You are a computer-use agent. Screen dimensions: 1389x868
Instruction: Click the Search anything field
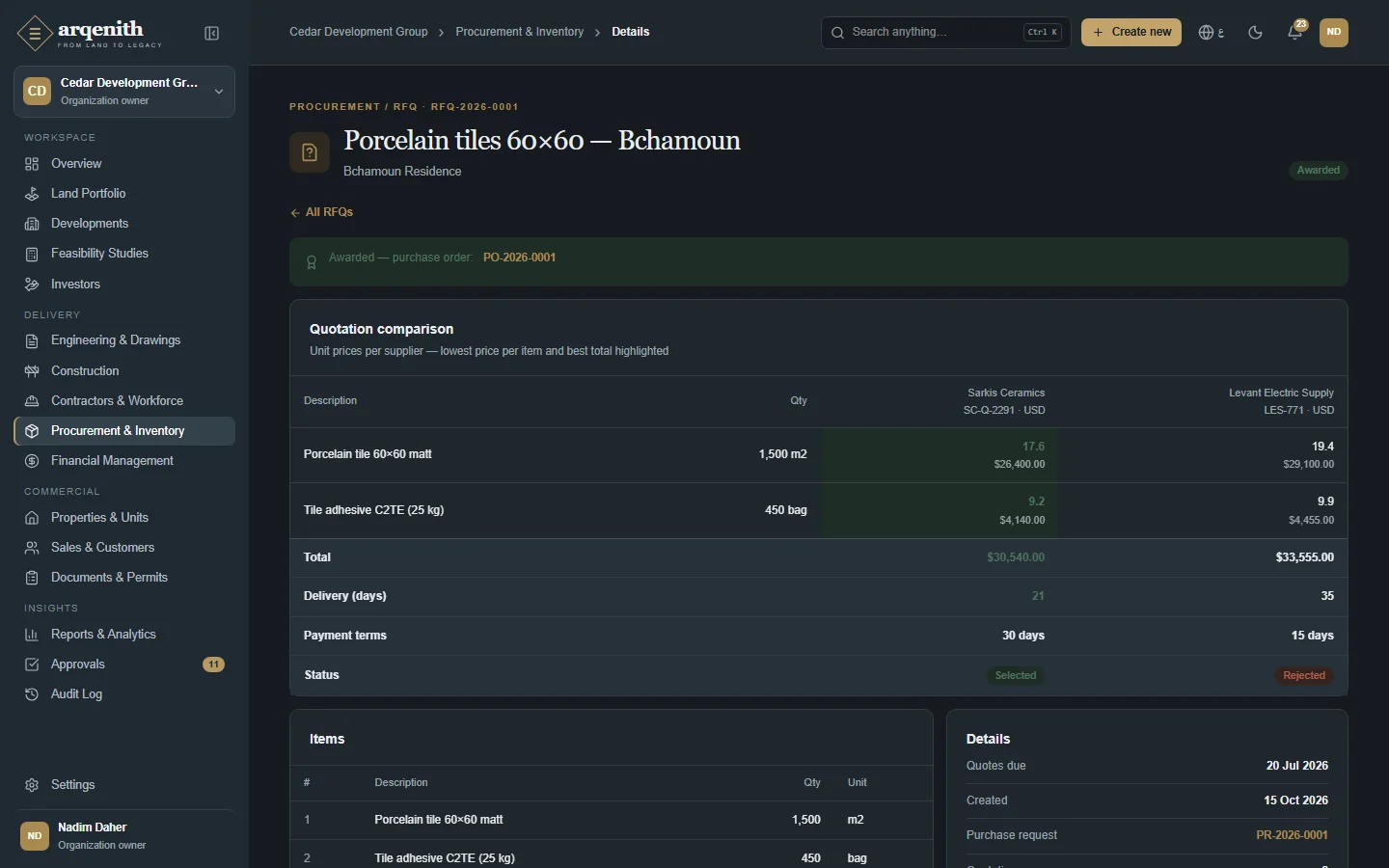click(x=945, y=32)
